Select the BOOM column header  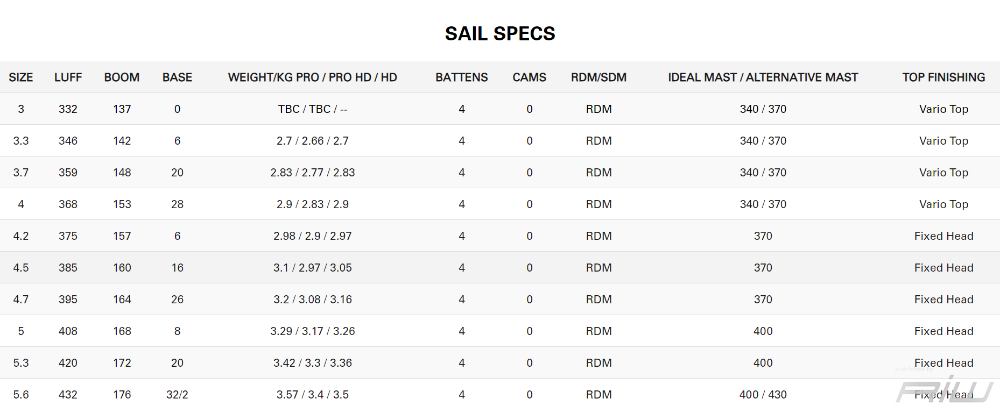(122, 77)
